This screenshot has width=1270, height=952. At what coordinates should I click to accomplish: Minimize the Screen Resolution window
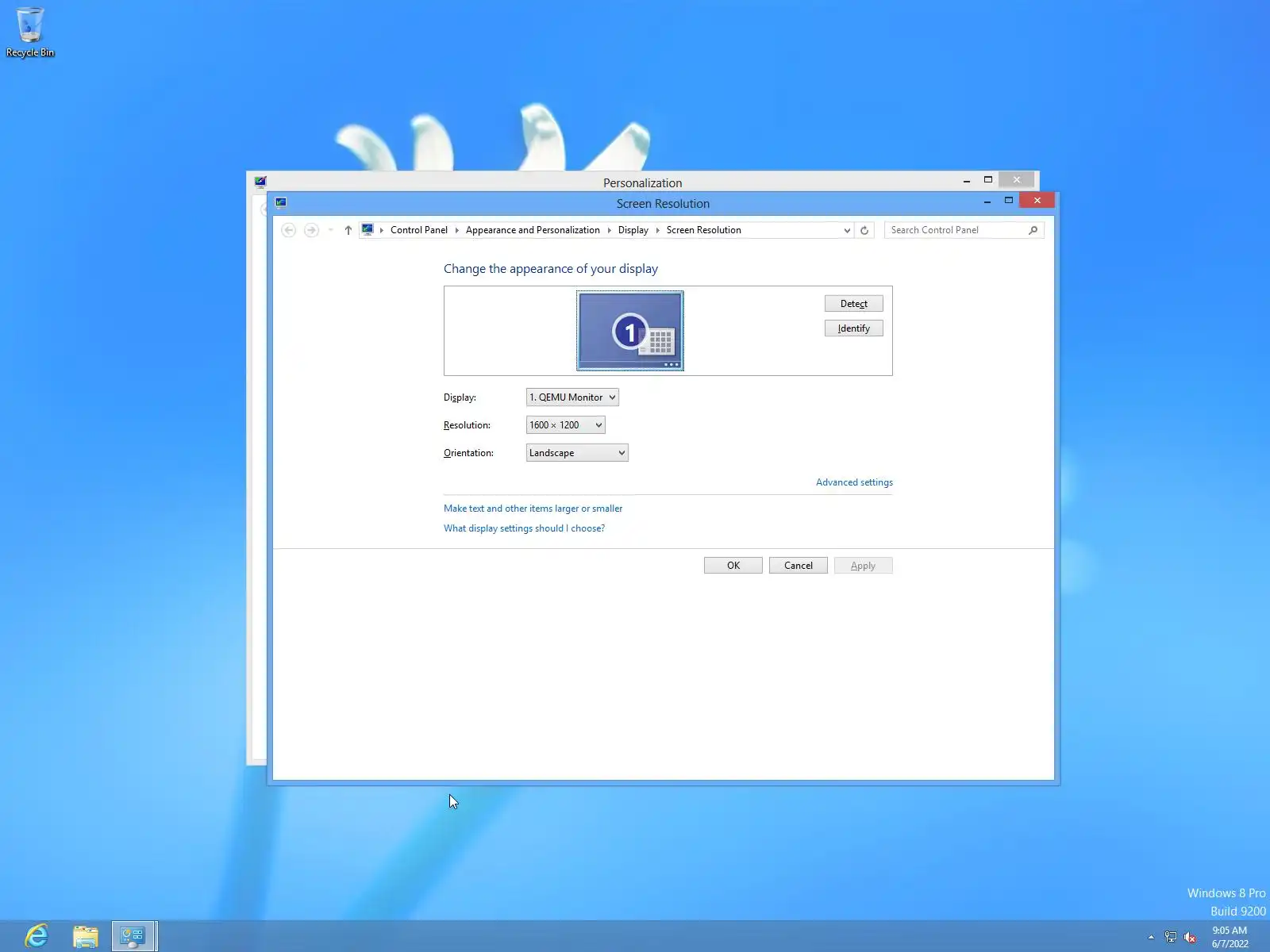pyautogui.click(x=987, y=202)
